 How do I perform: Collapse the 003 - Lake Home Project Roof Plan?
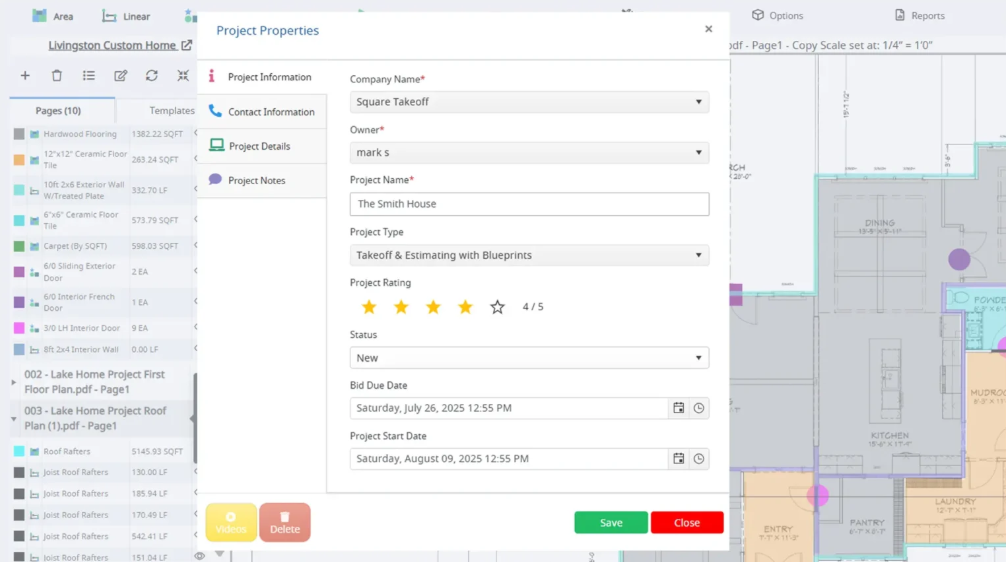[x=13, y=419]
